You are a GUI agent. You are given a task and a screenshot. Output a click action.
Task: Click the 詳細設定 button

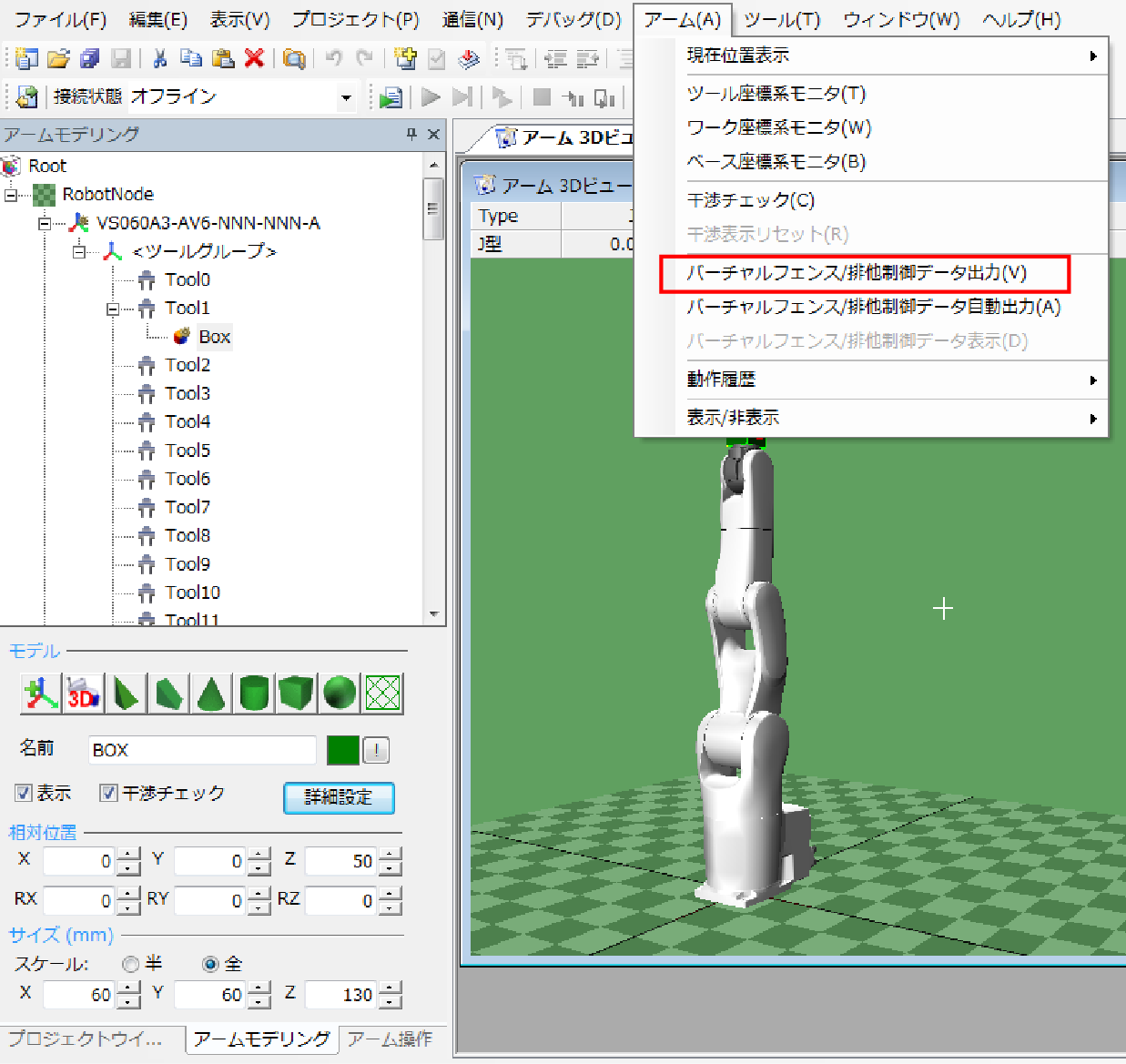(339, 797)
